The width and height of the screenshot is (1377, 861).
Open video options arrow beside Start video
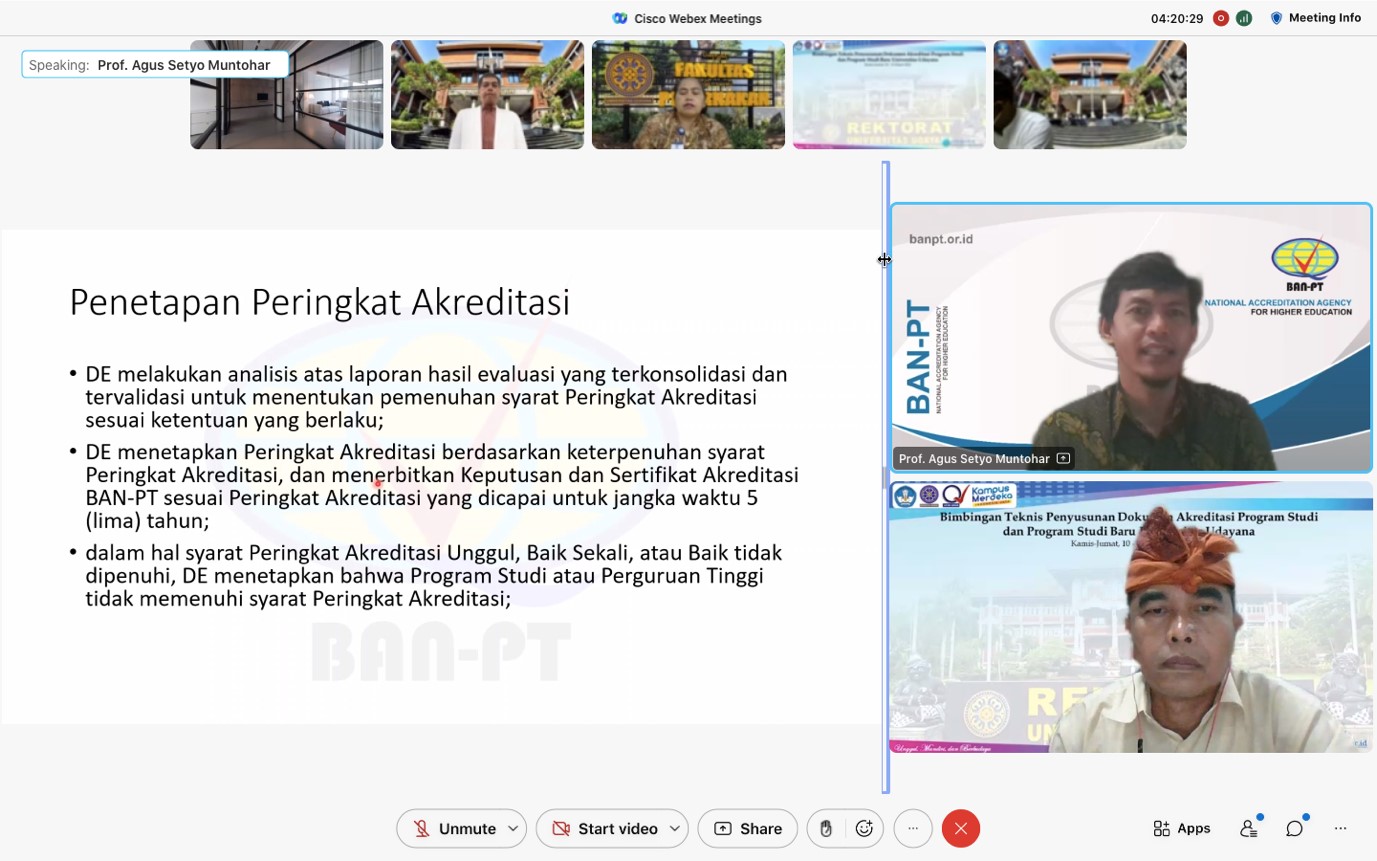click(675, 828)
